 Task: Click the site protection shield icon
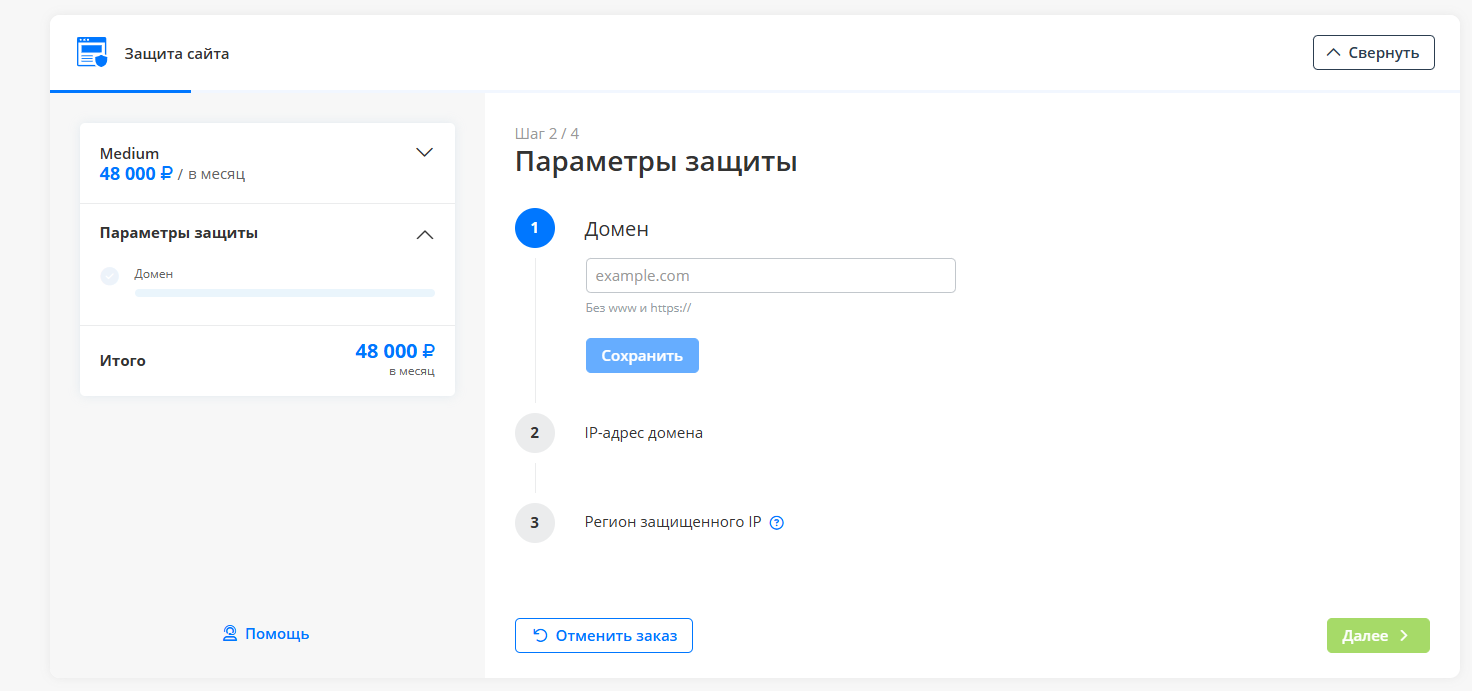tap(92, 53)
